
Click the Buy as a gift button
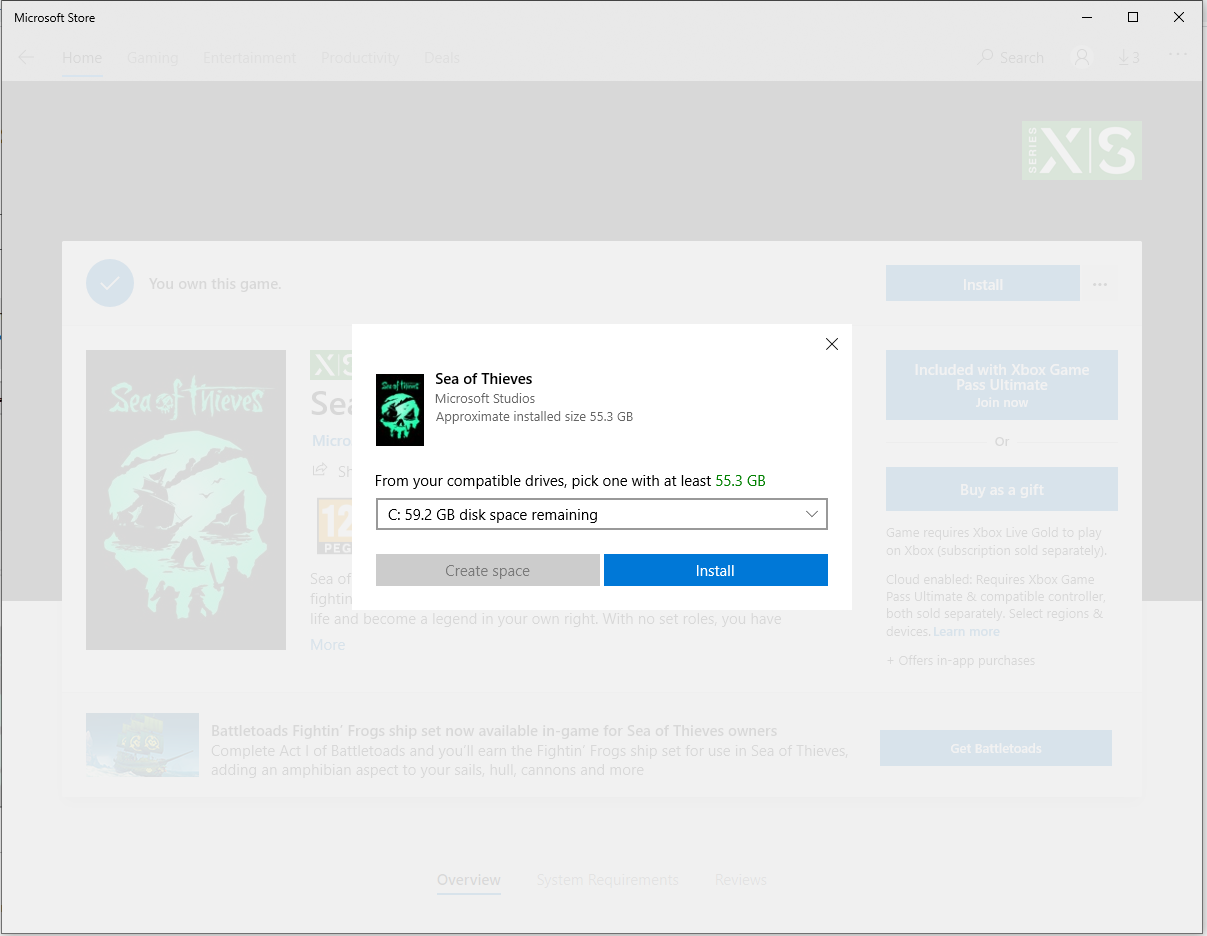pos(1002,489)
